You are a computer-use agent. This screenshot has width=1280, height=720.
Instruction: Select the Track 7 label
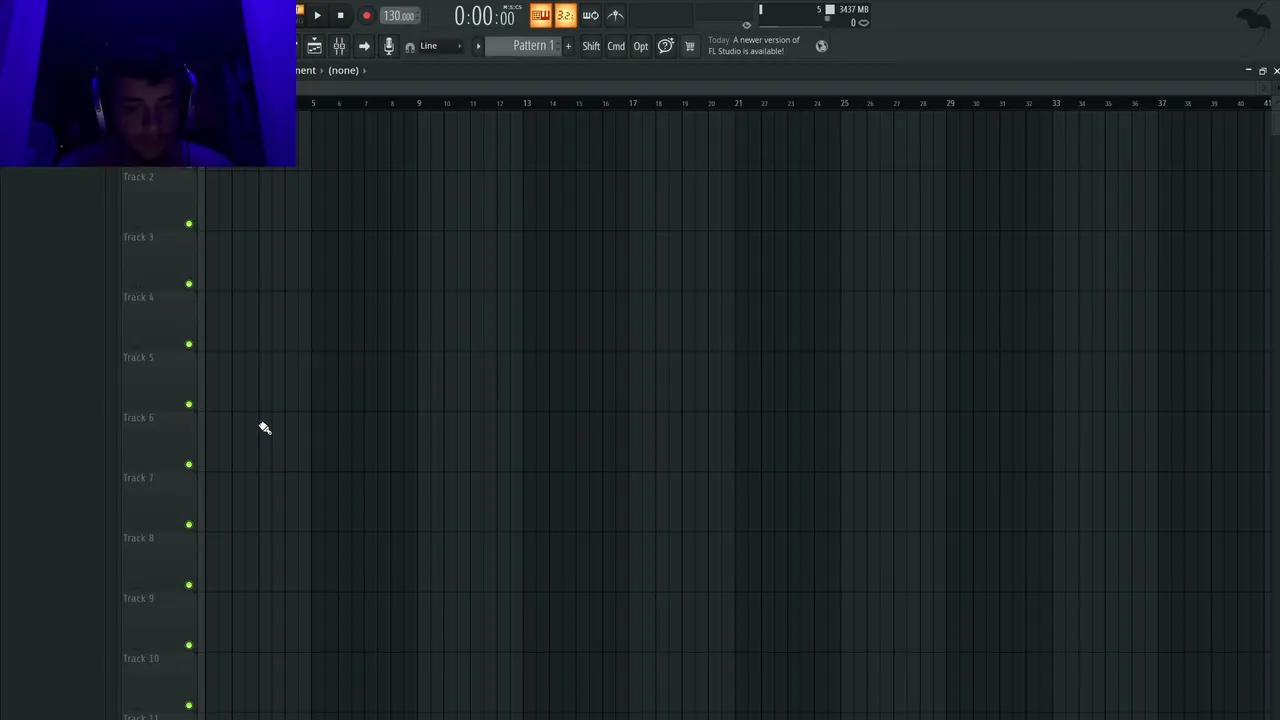138,478
